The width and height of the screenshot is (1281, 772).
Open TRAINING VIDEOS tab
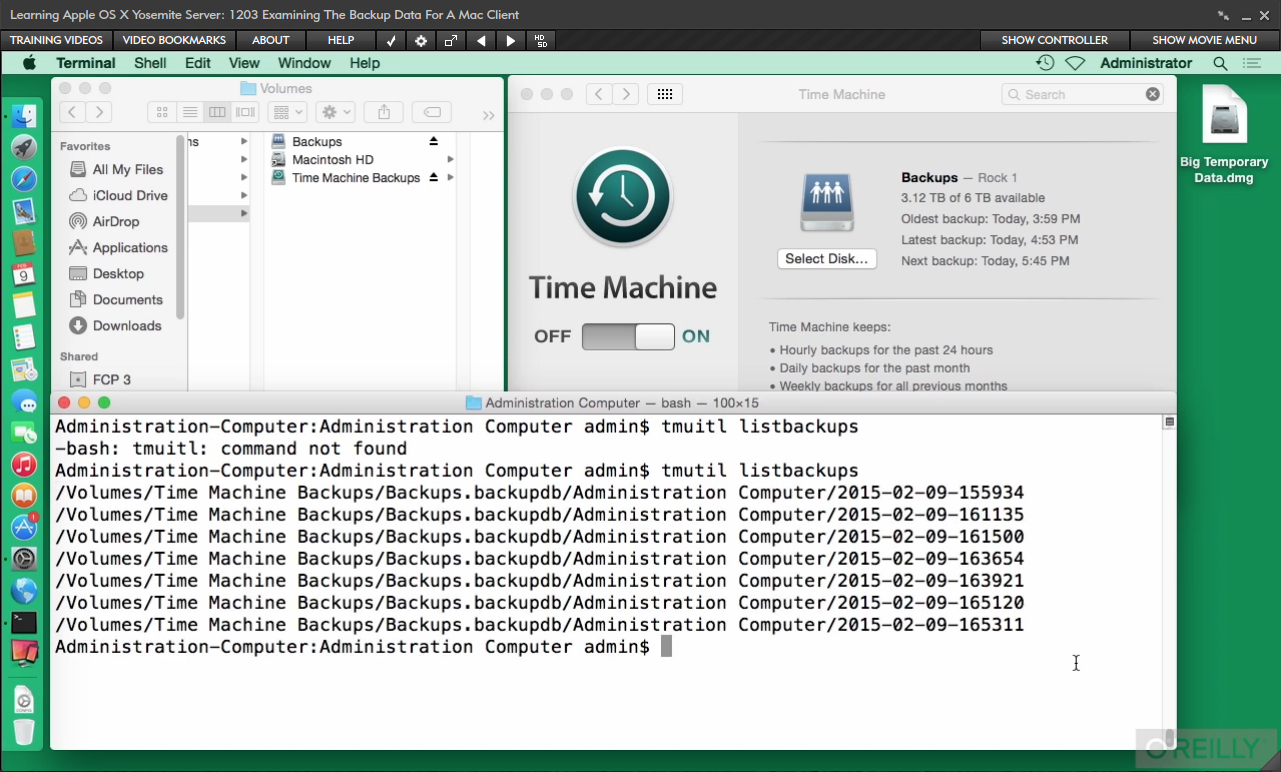[x=56, y=40]
